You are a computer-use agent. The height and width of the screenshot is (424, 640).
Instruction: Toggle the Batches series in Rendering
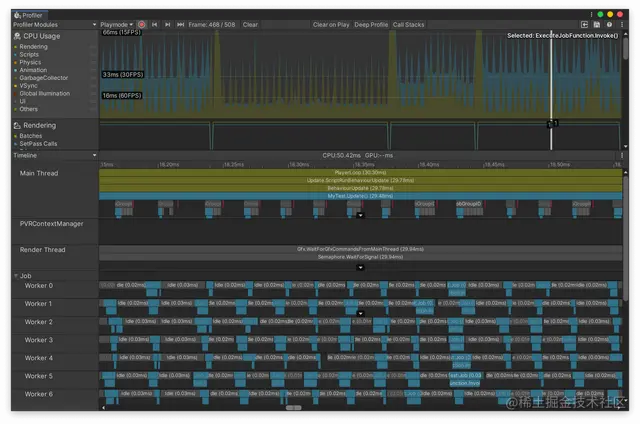(16, 136)
